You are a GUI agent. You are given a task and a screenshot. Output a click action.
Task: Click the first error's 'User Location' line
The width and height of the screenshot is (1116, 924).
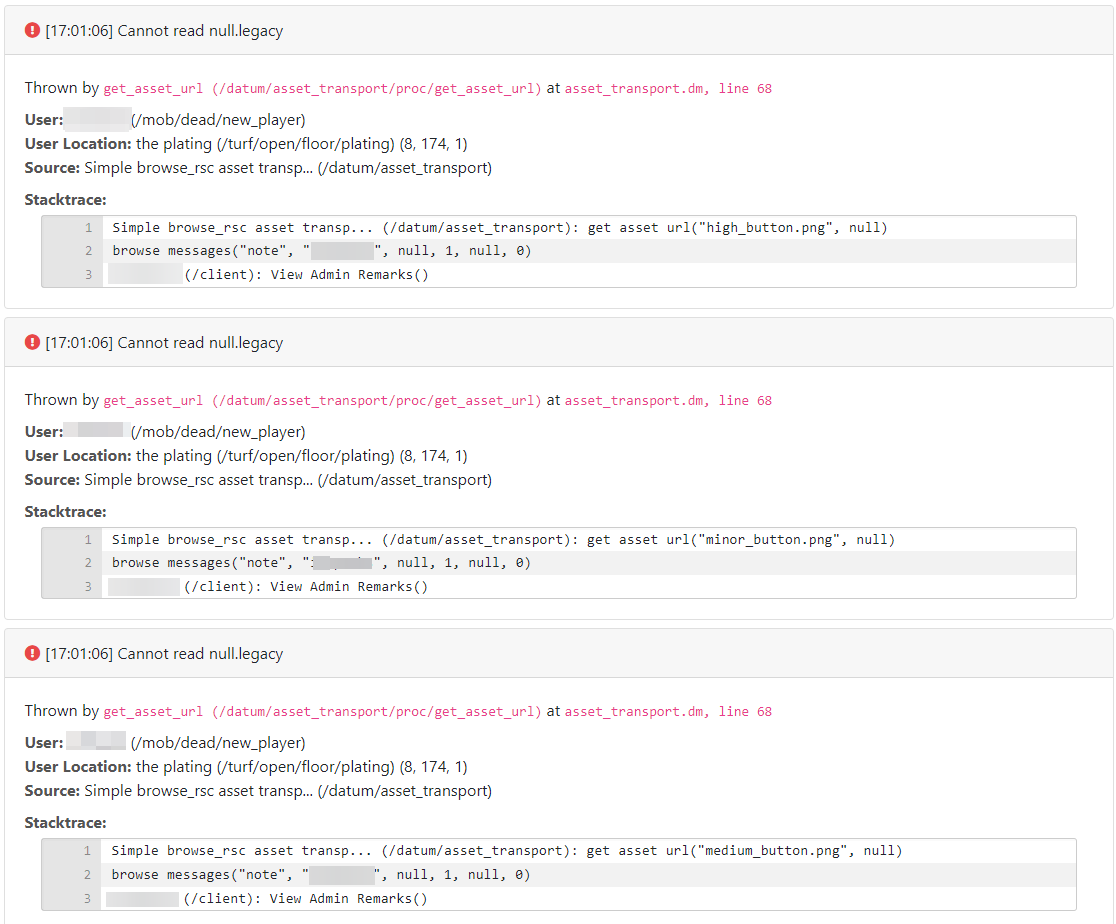pyautogui.click(x=246, y=144)
